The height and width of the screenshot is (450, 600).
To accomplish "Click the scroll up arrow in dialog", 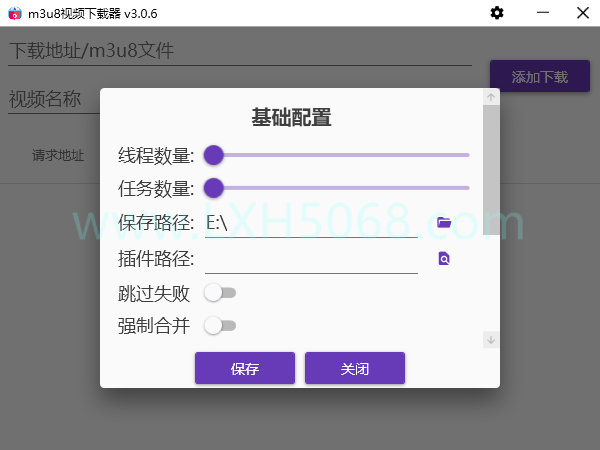I will coord(491,97).
